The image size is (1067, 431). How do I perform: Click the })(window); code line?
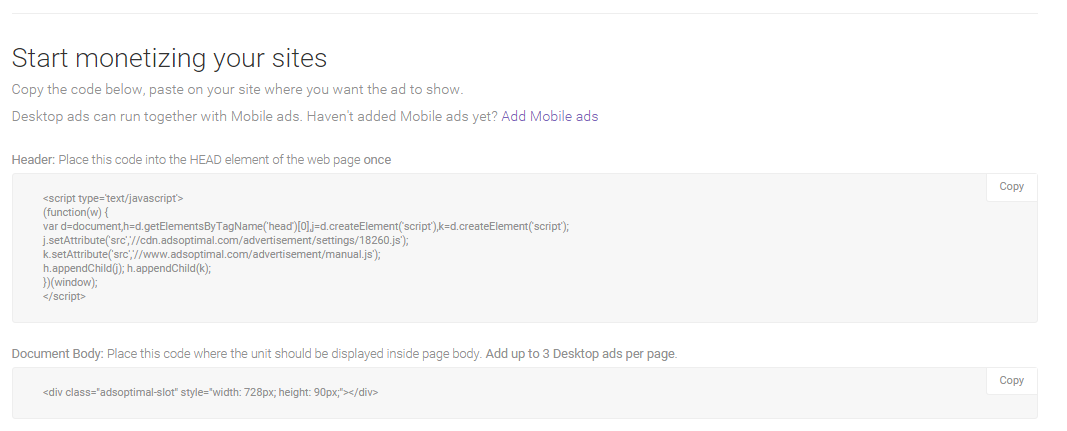70,283
